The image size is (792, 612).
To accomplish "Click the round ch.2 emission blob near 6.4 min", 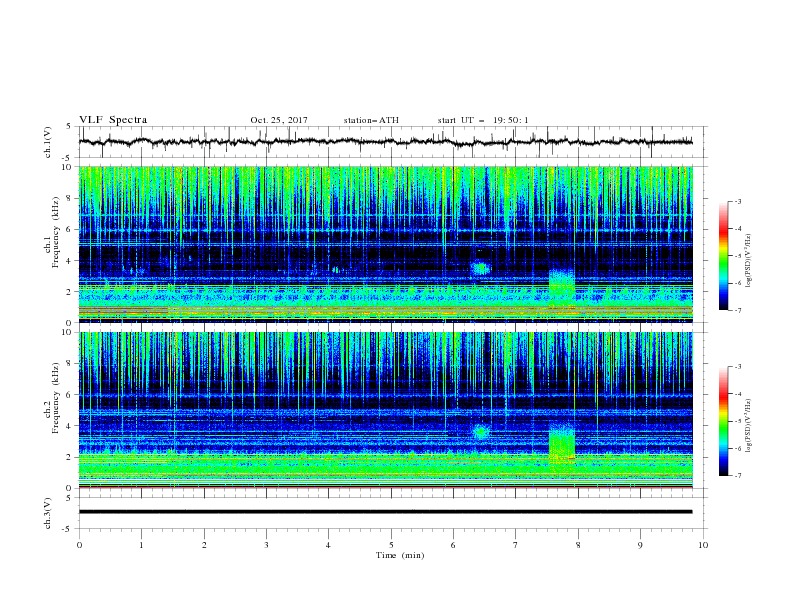I will [480, 432].
